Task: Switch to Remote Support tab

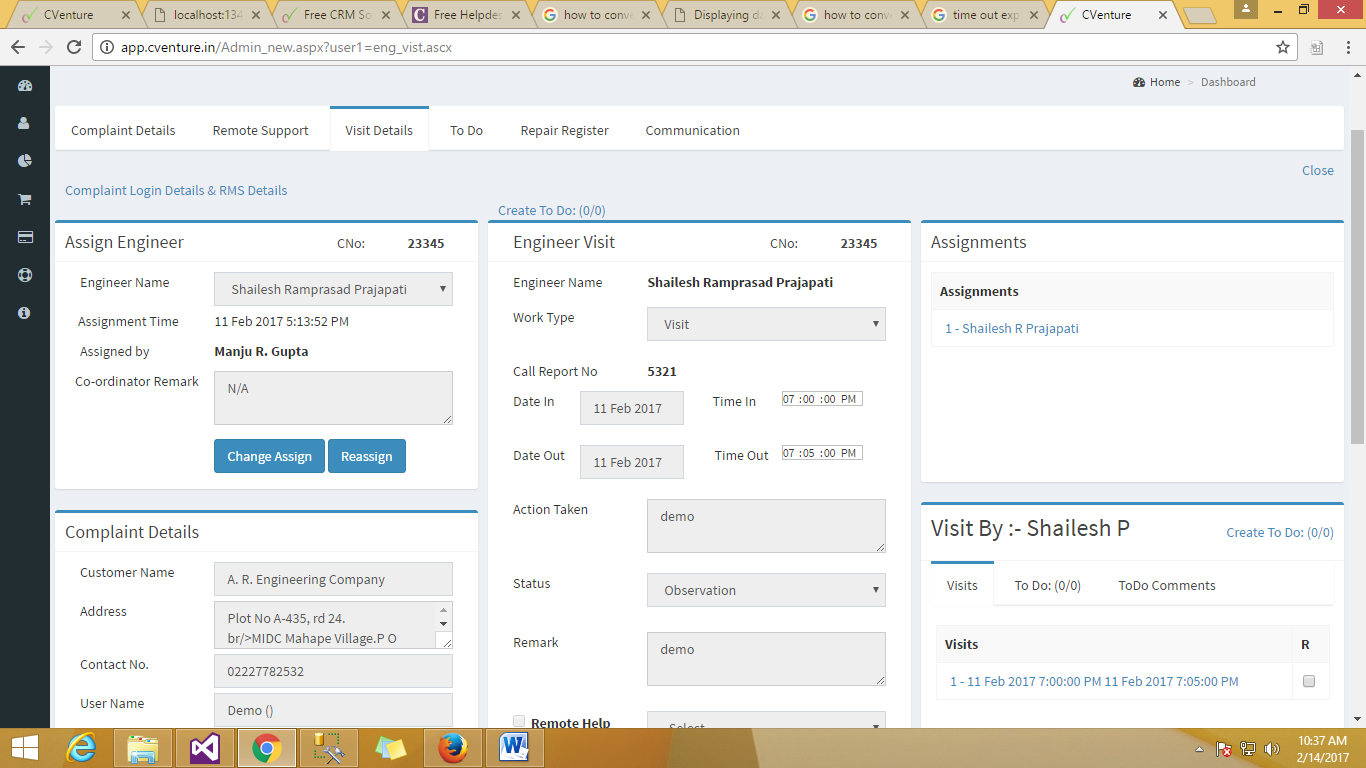Action: coord(260,130)
